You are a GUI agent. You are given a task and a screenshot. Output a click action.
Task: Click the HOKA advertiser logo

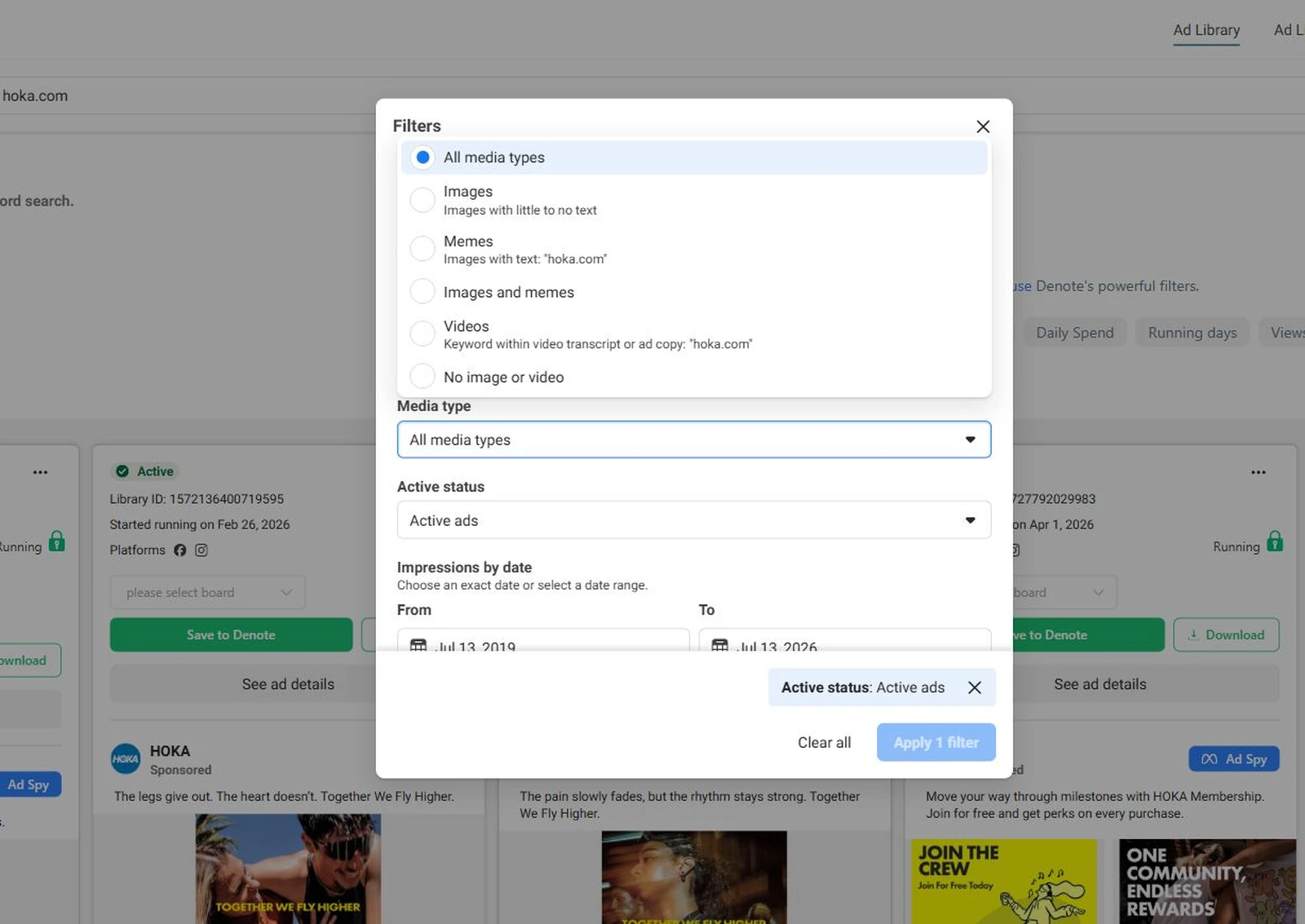tap(126, 758)
